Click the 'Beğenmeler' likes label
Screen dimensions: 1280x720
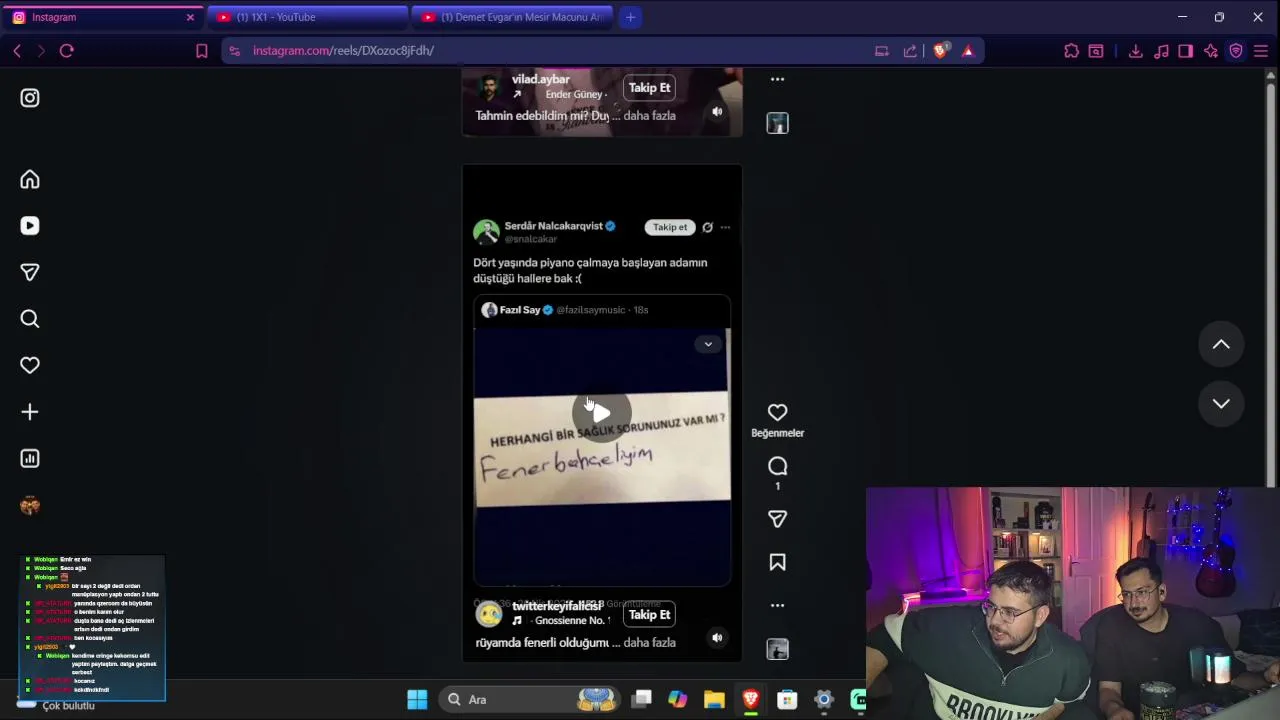tap(777, 433)
